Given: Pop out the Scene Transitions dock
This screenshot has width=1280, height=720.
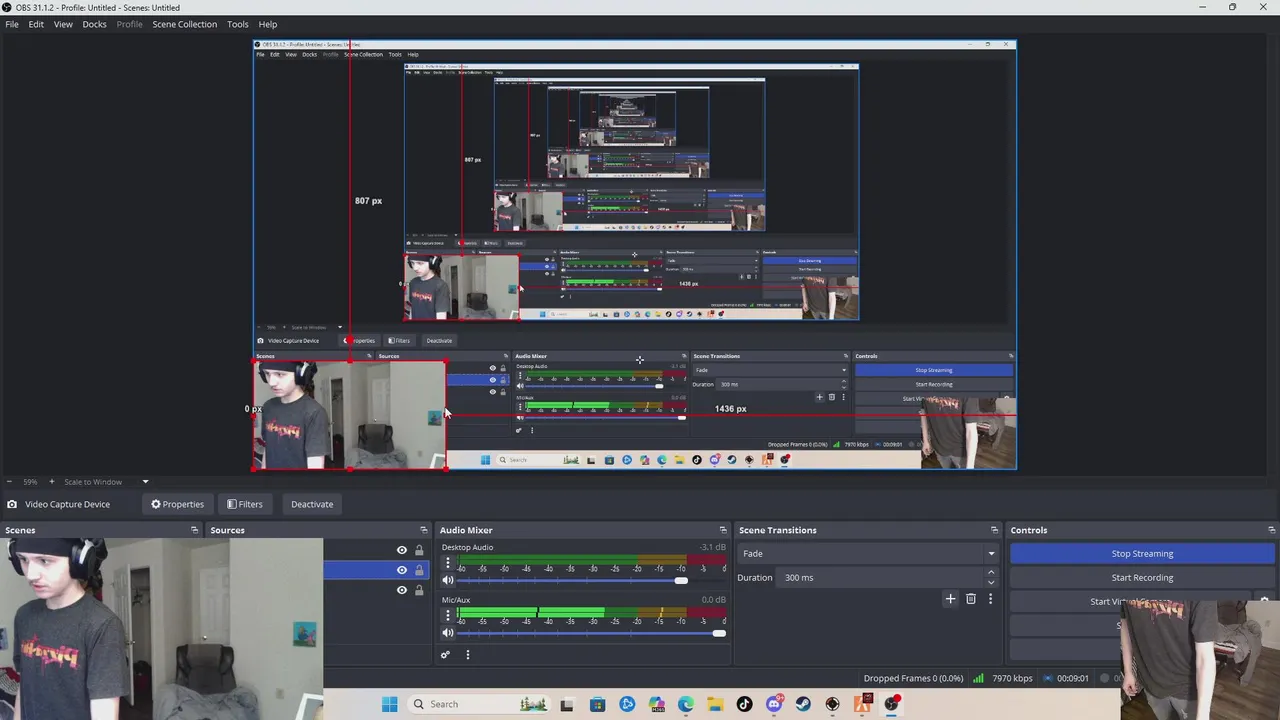Looking at the screenshot, I should [994, 530].
